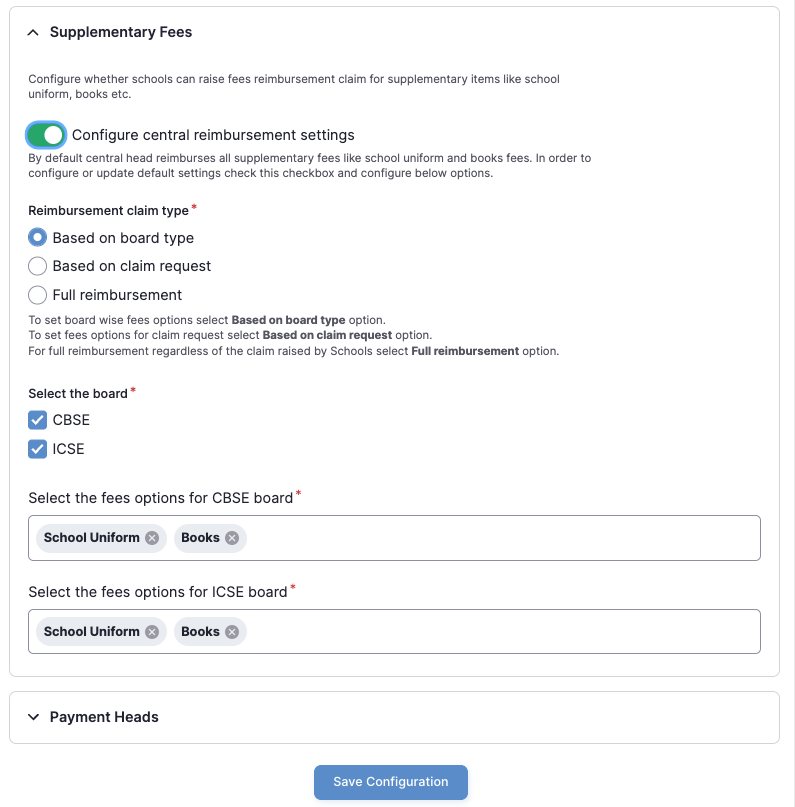Click Configure central reimbursement settings label

click(x=213, y=135)
